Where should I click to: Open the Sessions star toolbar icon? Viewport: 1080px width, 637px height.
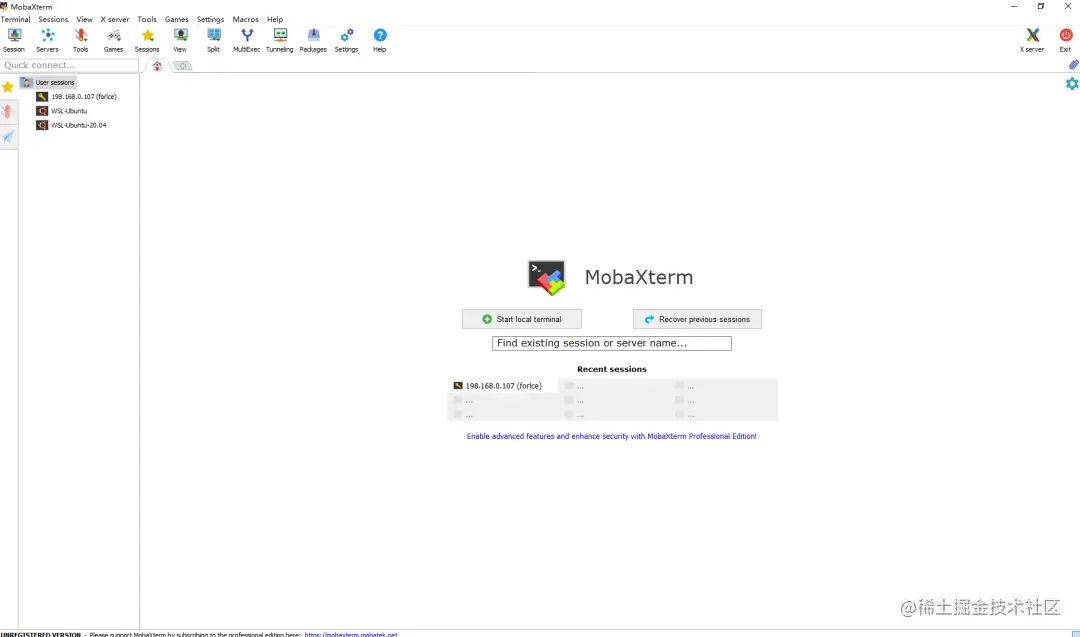coord(147,40)
